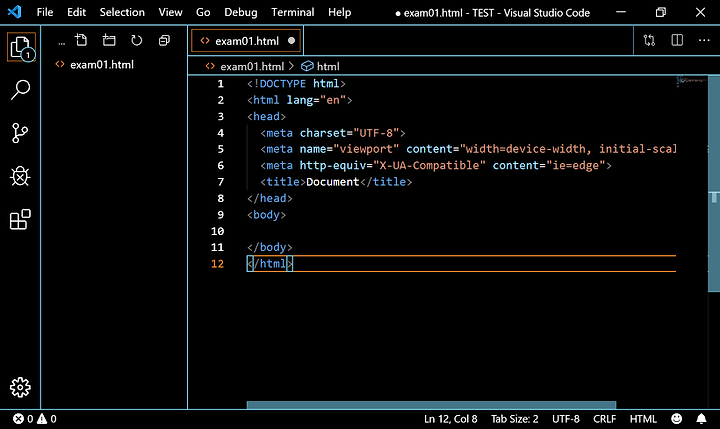Viewport: 720px width, 429px height.
Task: Restore down the window
Action: [x=660, y=12]
